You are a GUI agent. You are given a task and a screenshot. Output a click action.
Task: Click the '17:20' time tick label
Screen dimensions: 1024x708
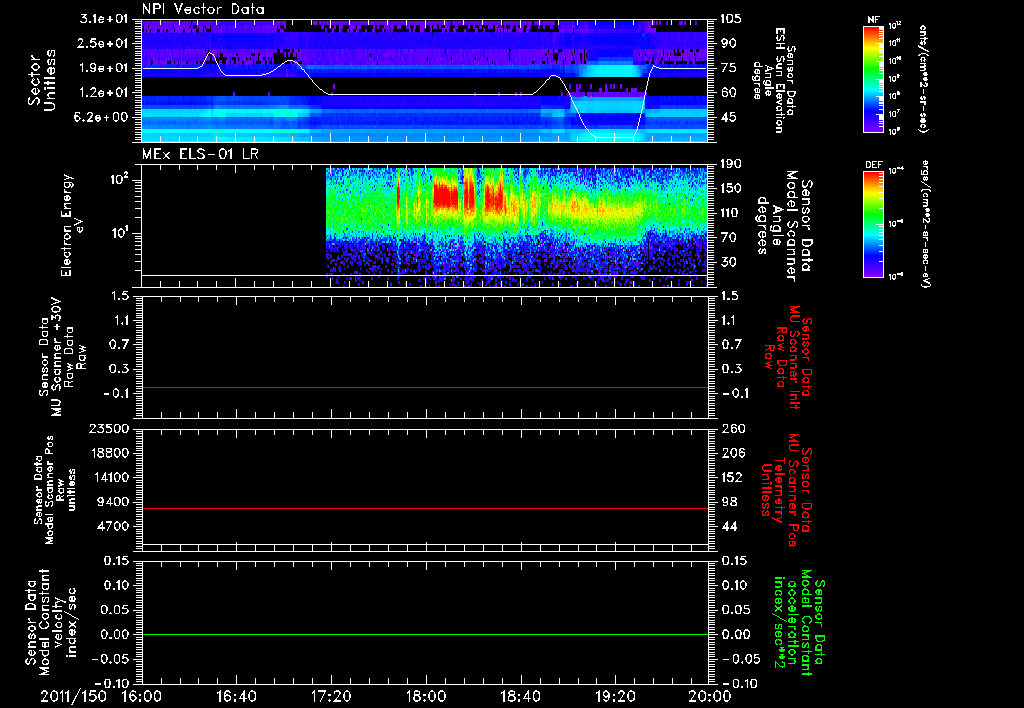pos(331,696)
